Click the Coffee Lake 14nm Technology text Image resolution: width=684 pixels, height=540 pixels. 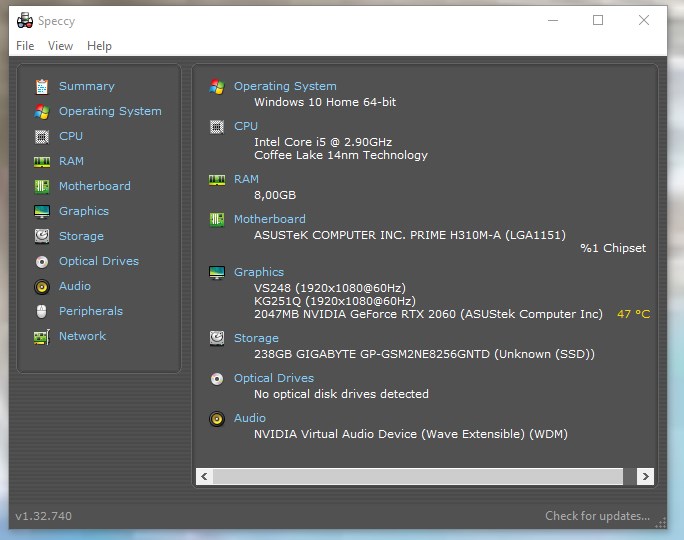tap(341, 155)
